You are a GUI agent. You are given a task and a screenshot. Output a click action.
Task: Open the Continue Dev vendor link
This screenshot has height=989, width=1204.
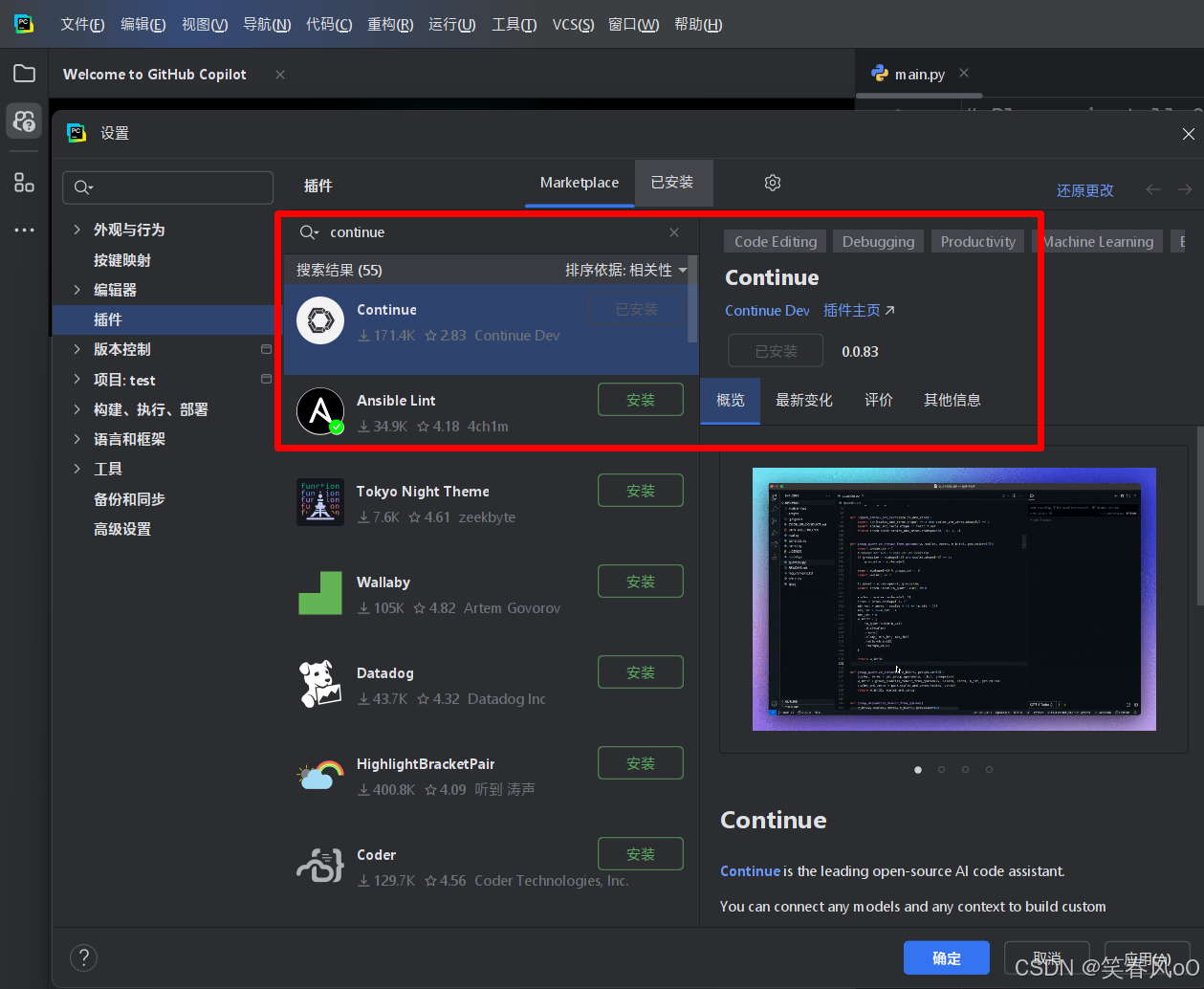click(x=767, y=311)
